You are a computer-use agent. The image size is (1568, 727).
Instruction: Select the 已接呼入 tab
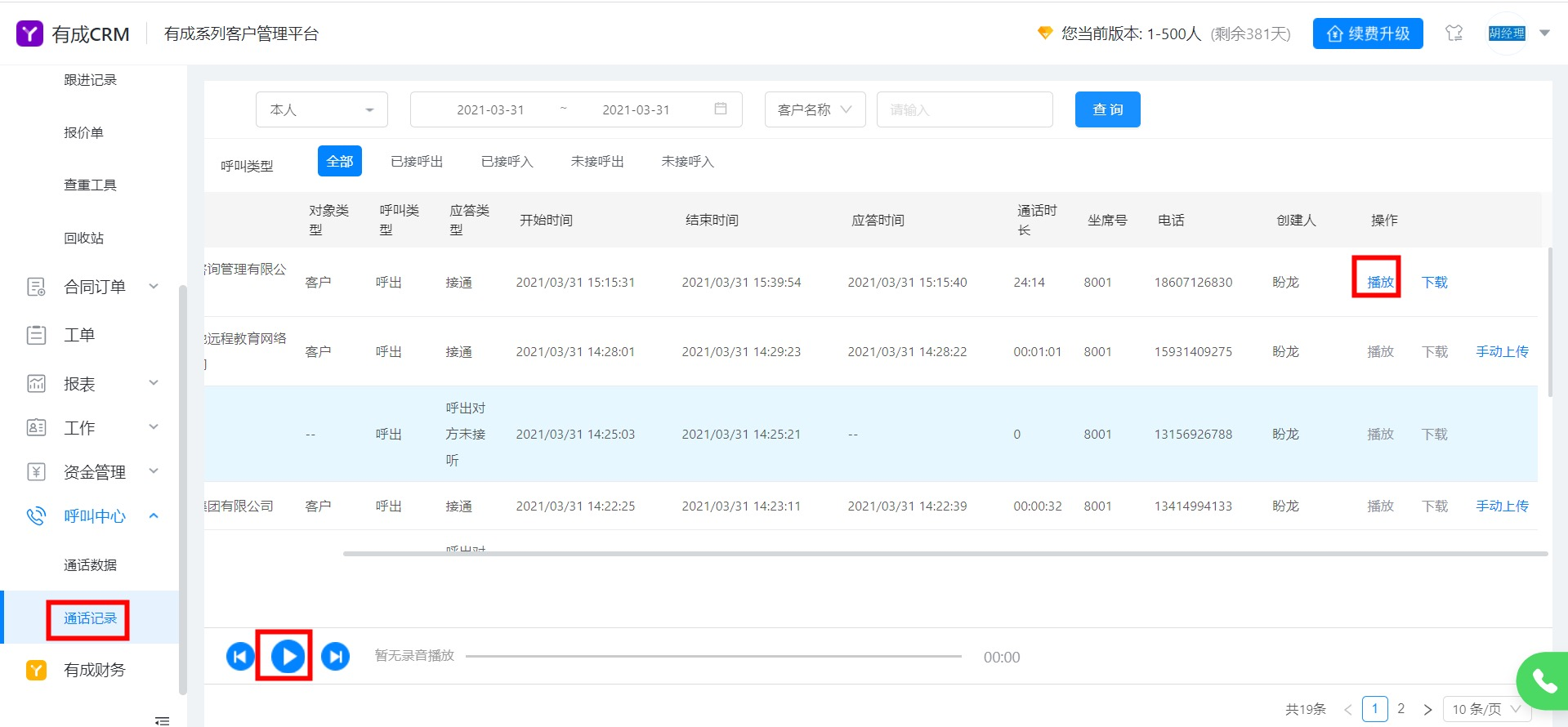pos(507,162)
